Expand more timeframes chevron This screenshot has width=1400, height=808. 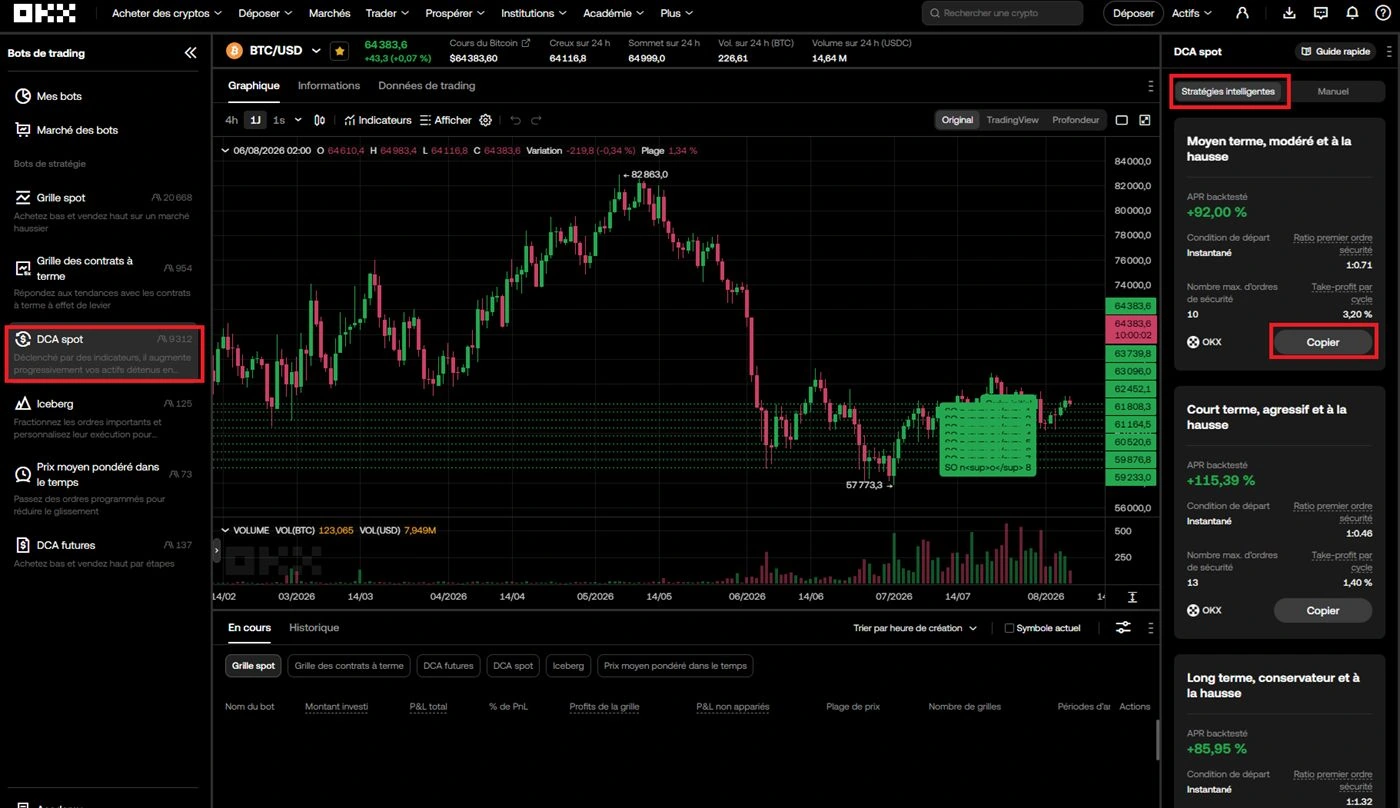[x=298, y=120]
